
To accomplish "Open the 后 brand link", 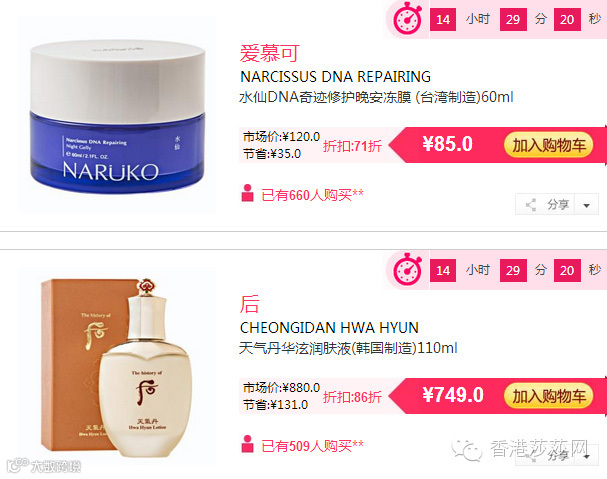I will pyautogui.click(x=249, y=304).
